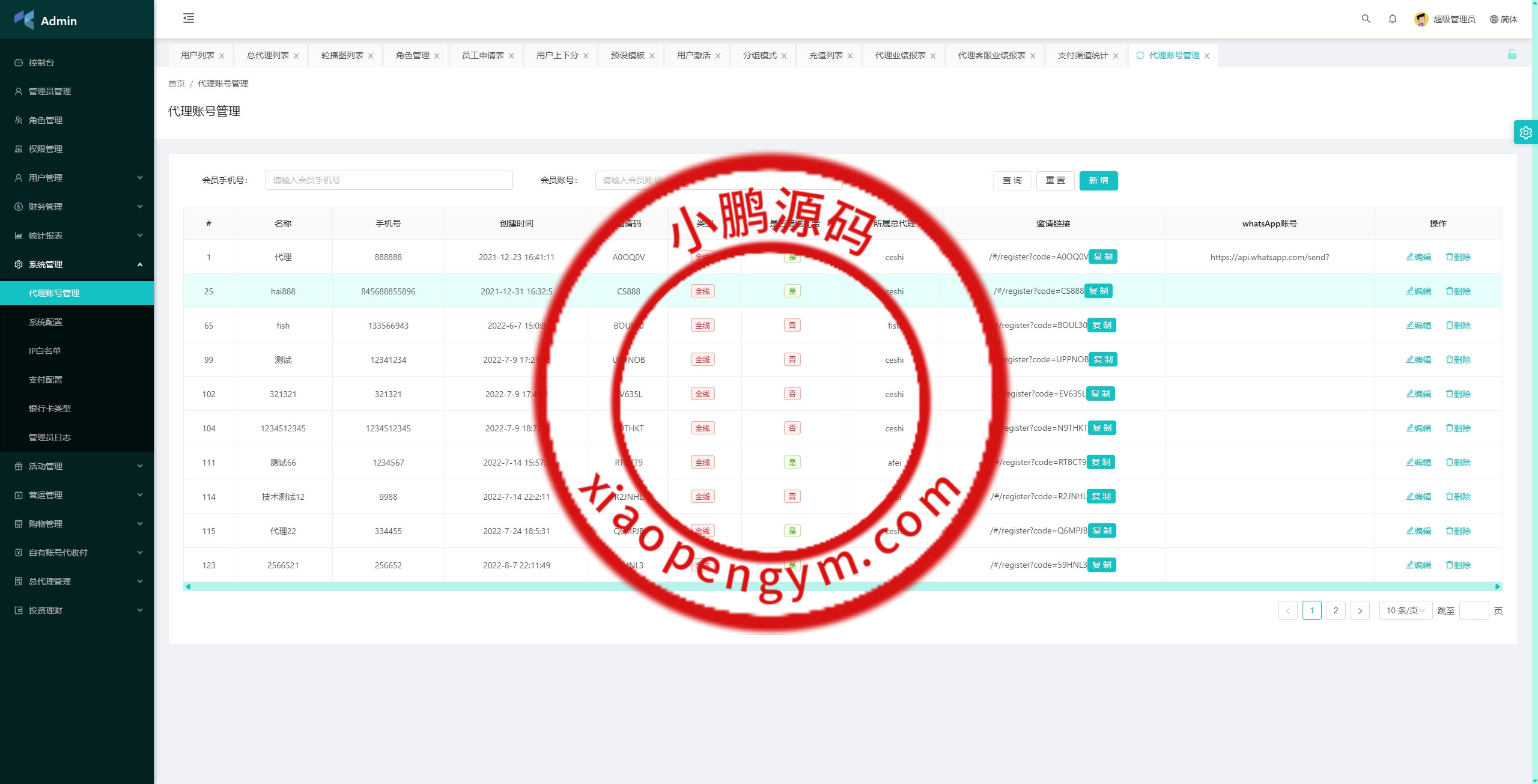This screenshot has width=1538, height=784.
Task: Copy invite link for code A0OQ0V
Action: click(x=1102, y=257)
